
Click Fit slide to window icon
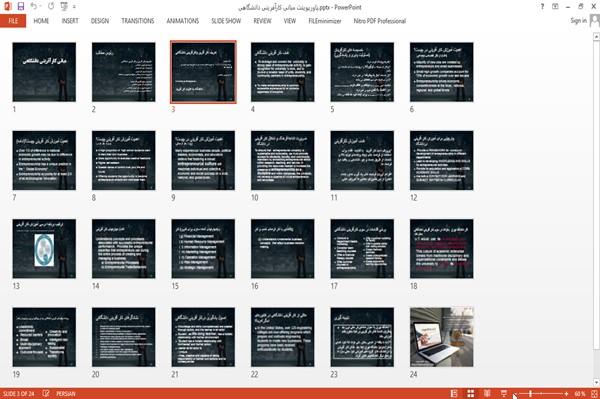[594, 393]
